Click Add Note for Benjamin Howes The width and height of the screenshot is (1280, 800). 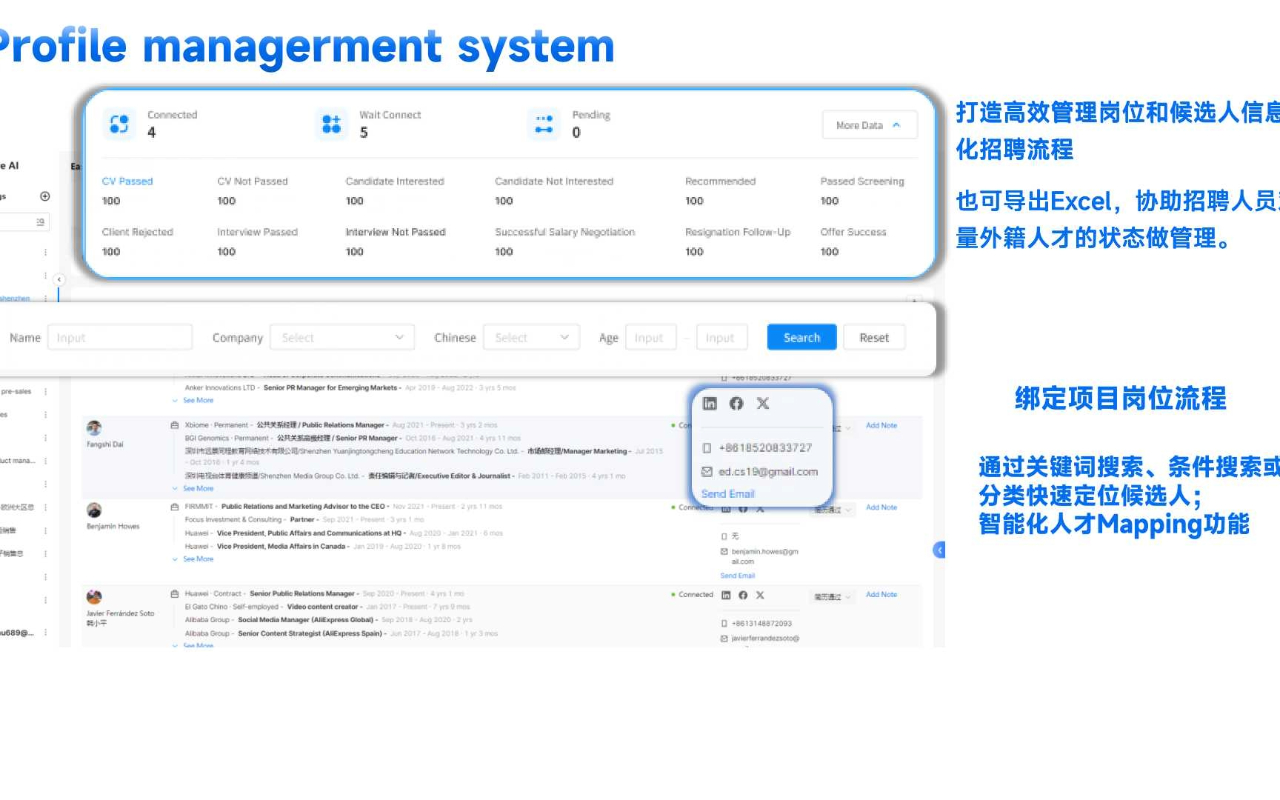point(881,508)
